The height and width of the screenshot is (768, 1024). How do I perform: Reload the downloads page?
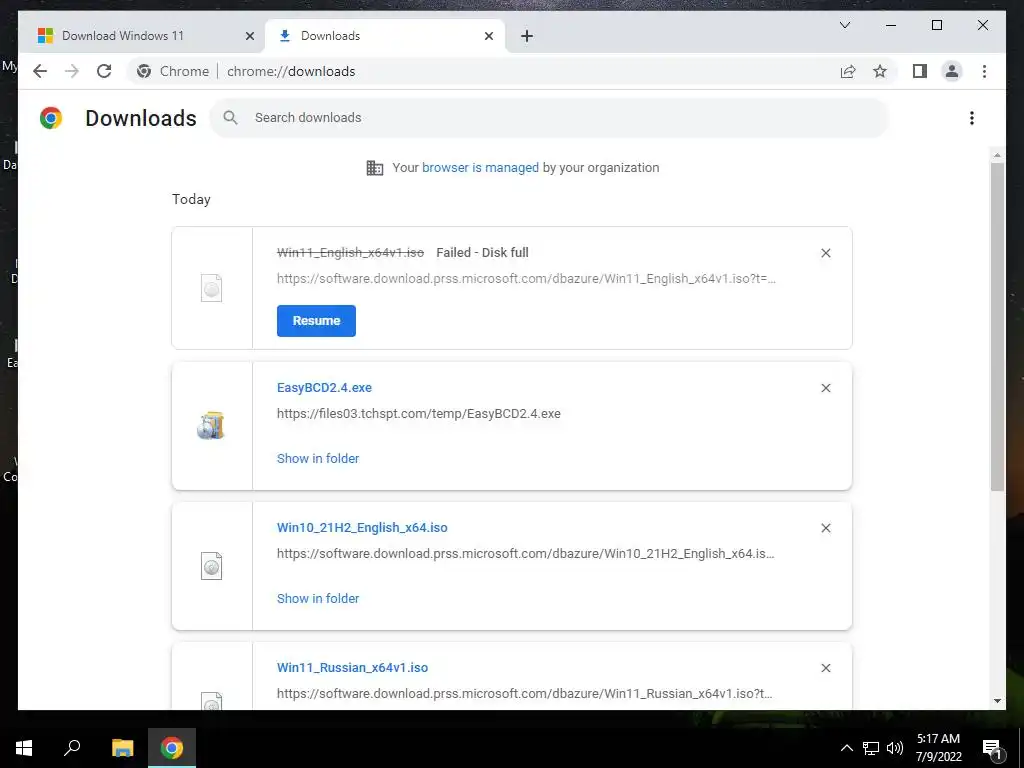coord(104,71)
